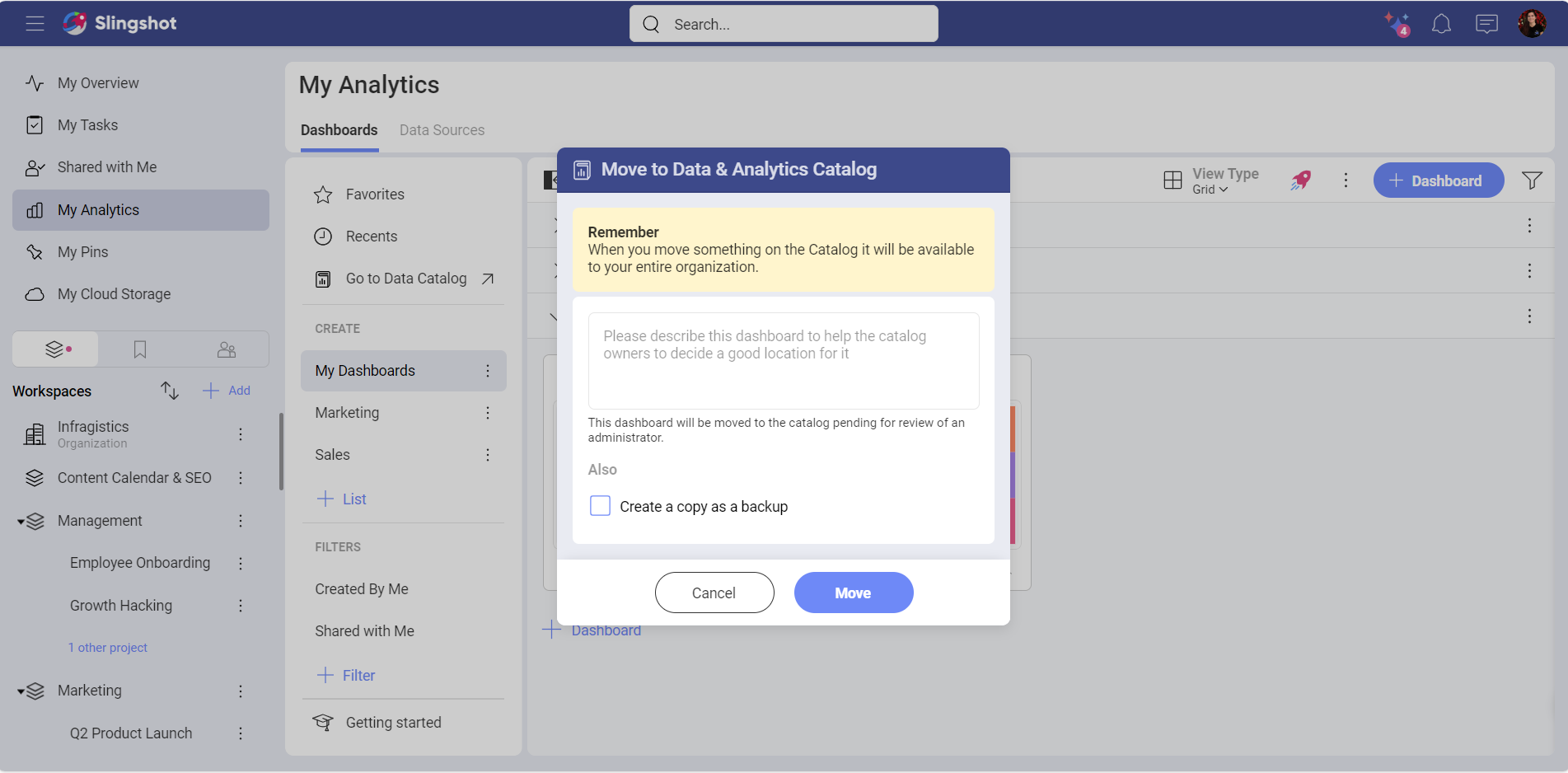Click the Slingshot logo

[120, 23]
